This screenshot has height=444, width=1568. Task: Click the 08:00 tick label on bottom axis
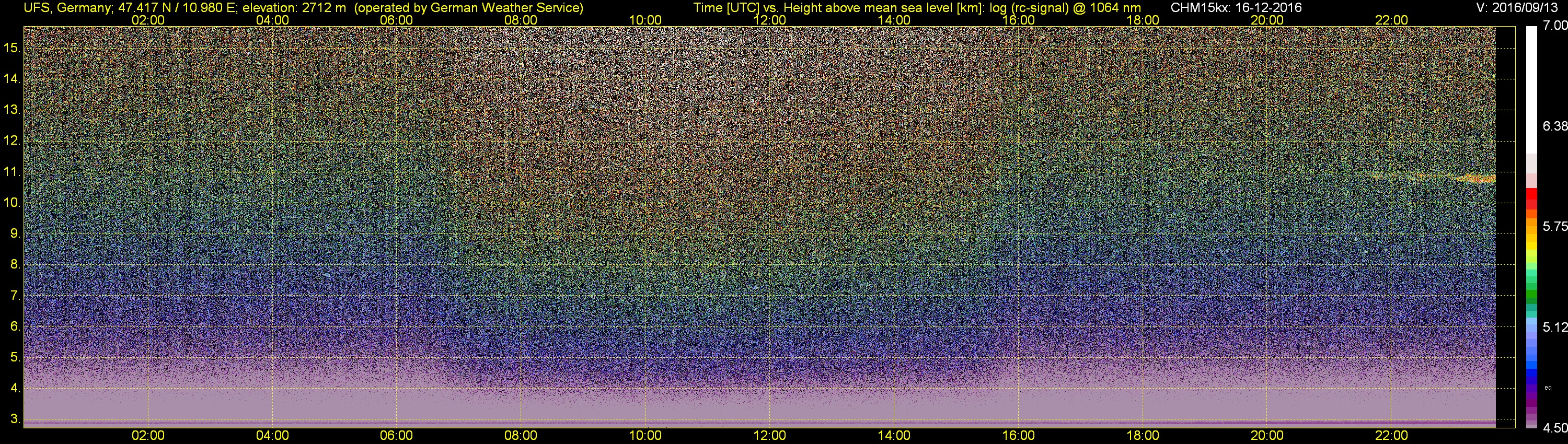(x=521, y=436)
